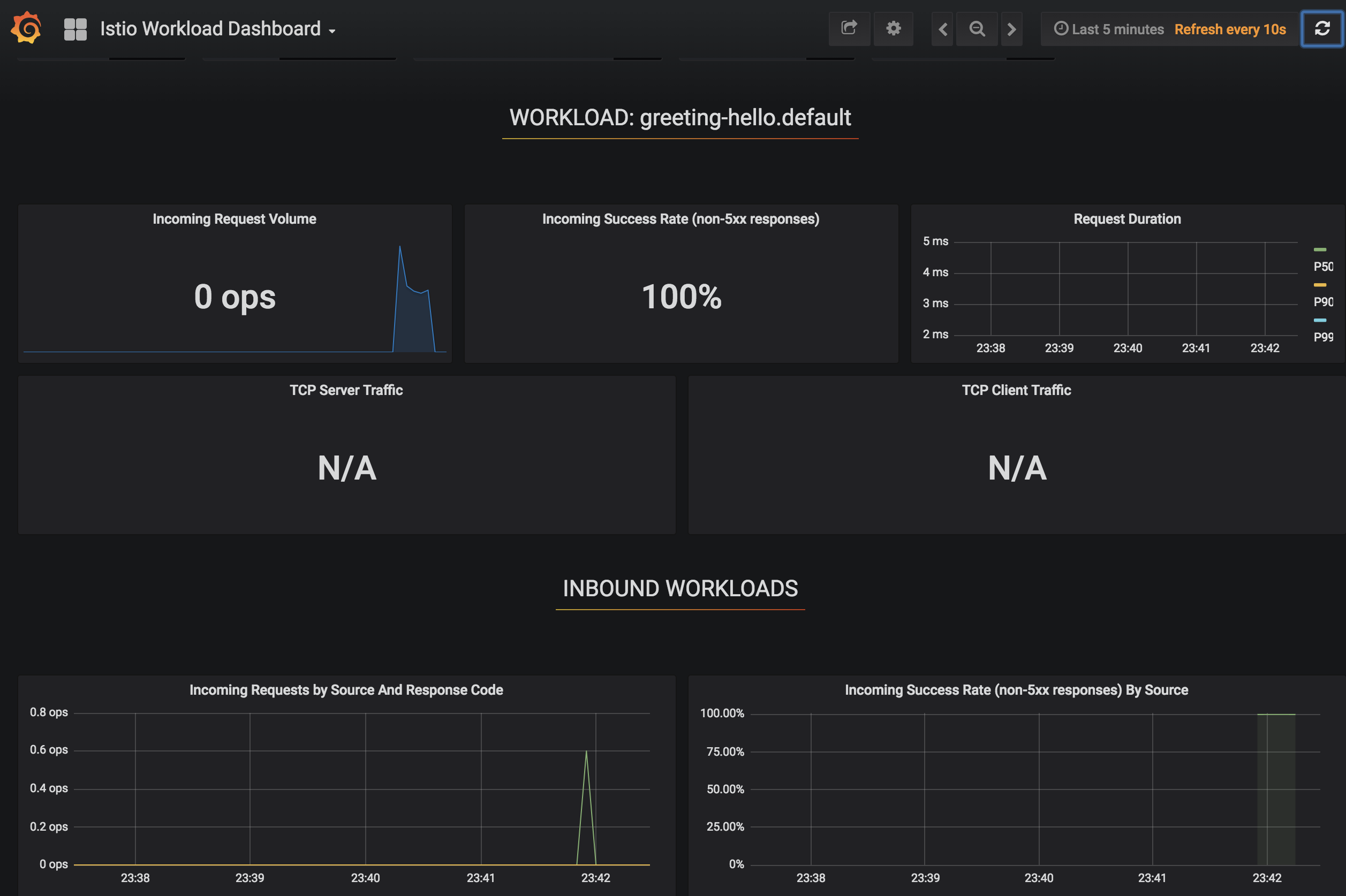The height and width of the screenshot is (896, 1346).
Task: Click the green P50 legend color swatch
Action: 1319,250
